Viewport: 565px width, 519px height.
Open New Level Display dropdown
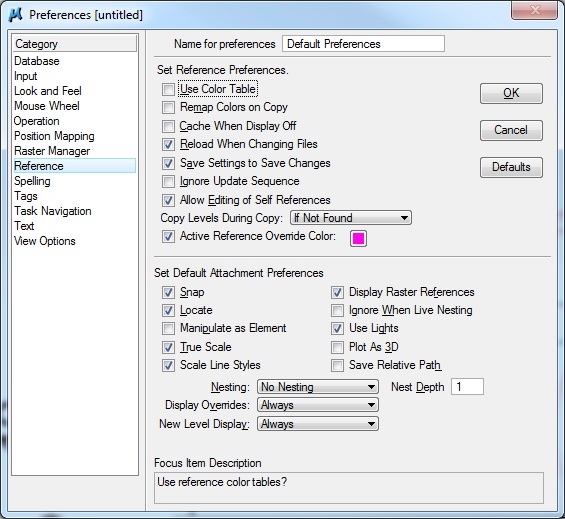[318, 424]
